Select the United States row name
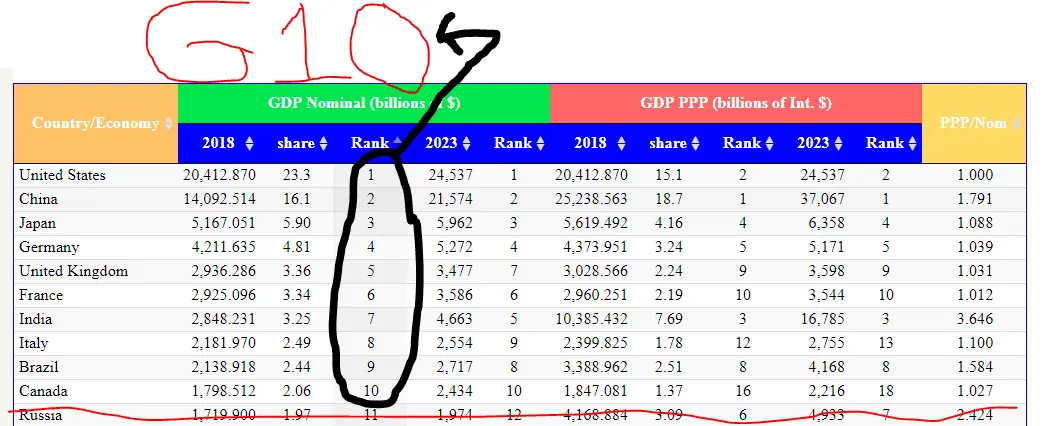Image resolution: width=1046 pixels, height=426 pixels. (62, 175)
